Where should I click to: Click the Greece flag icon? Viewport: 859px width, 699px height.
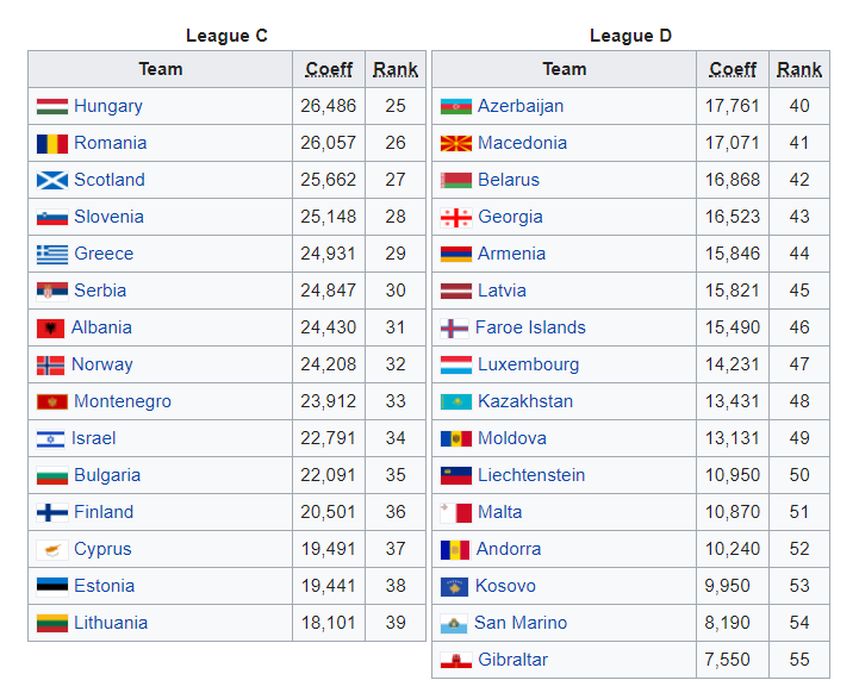coord(52,254)
